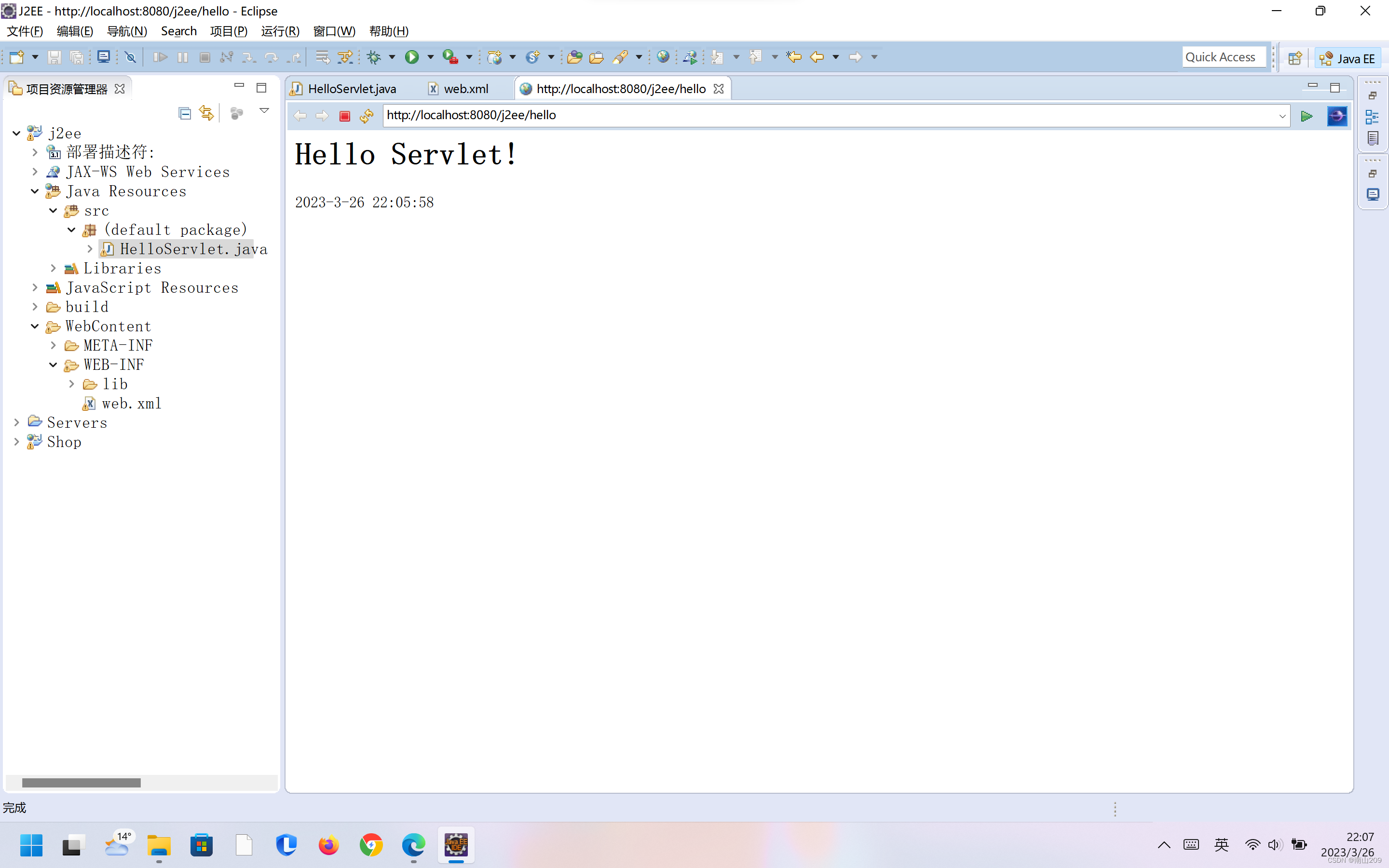Expand the Servers project node
1389x868 pixels.
(17, 422)
